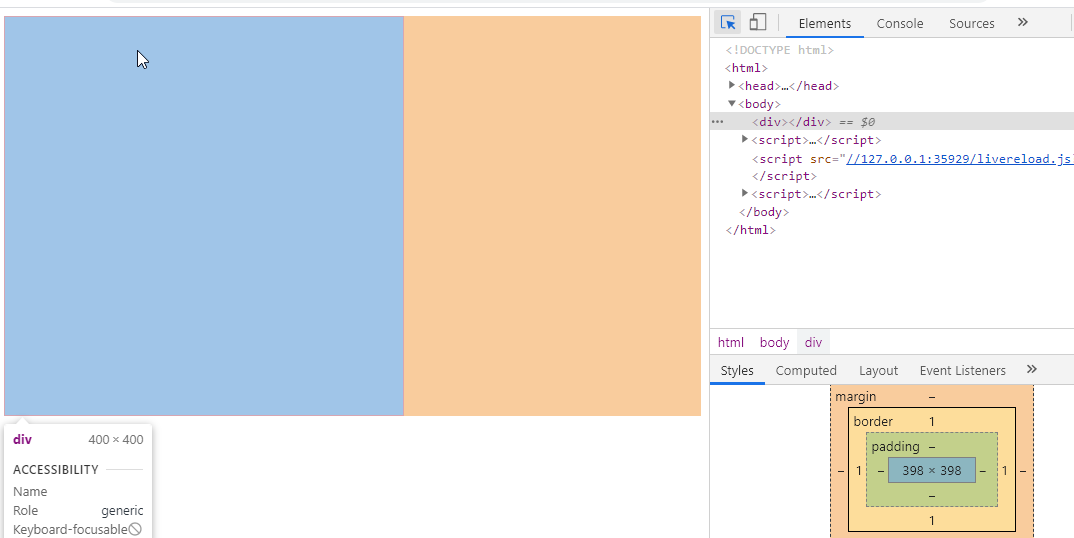This screenshot has height=538, width=1074.
Task: Collapse the body element node
Action: 732,103
